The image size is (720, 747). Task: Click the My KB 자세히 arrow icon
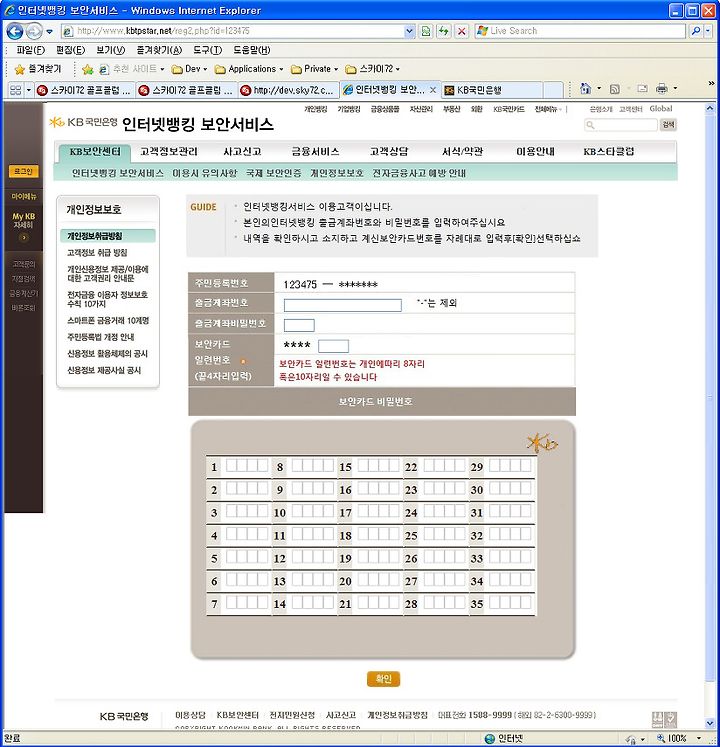pos(23,238)
